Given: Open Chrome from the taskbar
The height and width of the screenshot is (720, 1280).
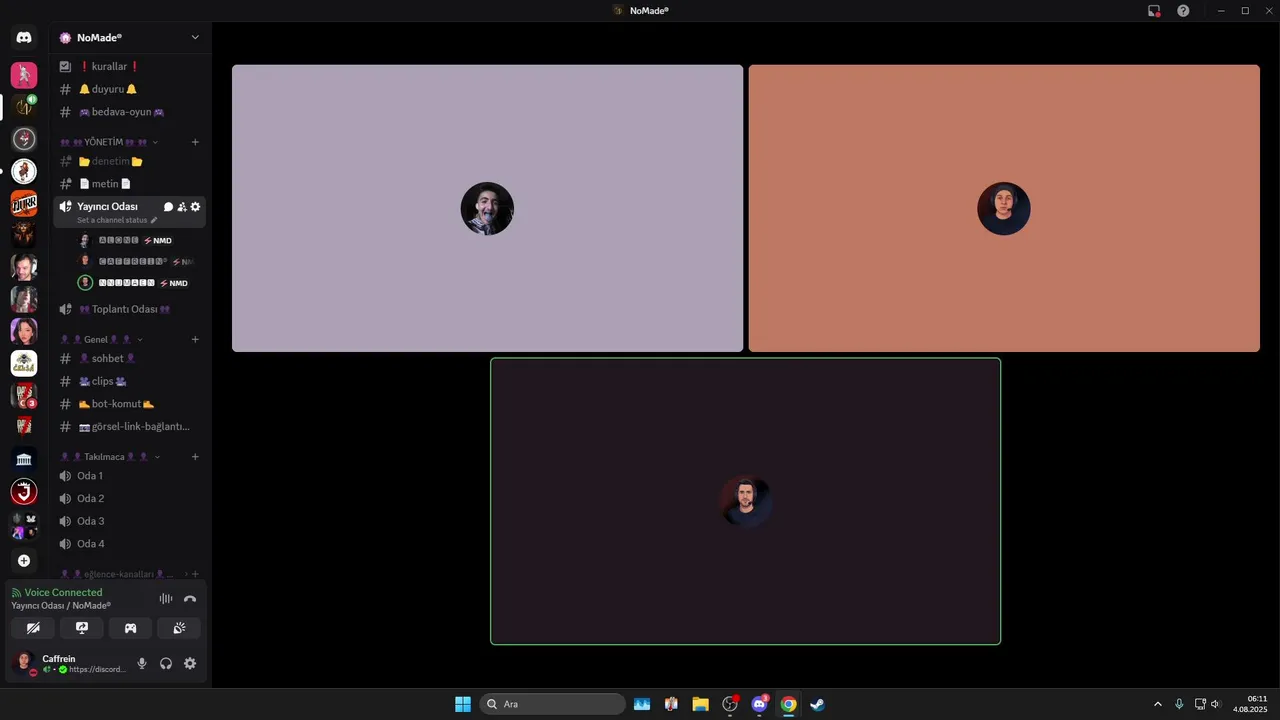Looking at the screenshot, I should pyautogui.click(x=788, y=704).
